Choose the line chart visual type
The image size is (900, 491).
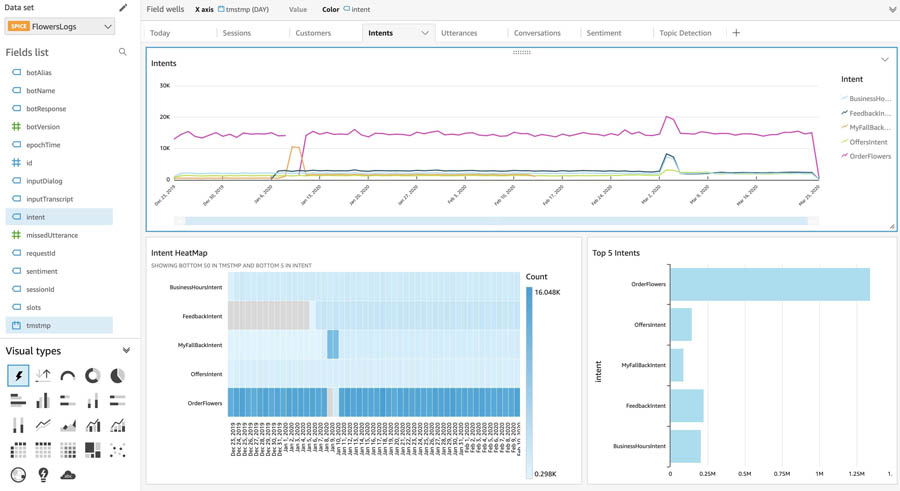click(43, 425)
